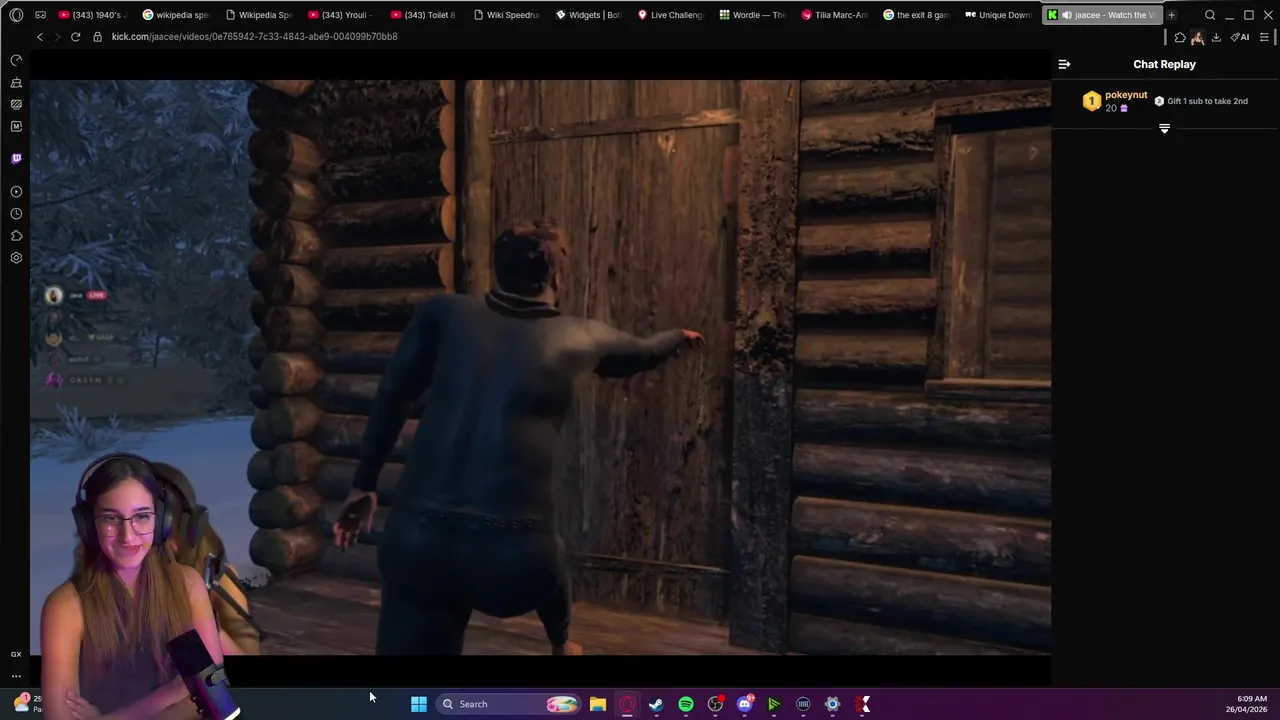Switch to the 'Unique Down' tab
Viewport: 1280px width, 720px height.
tap(999, 15)
